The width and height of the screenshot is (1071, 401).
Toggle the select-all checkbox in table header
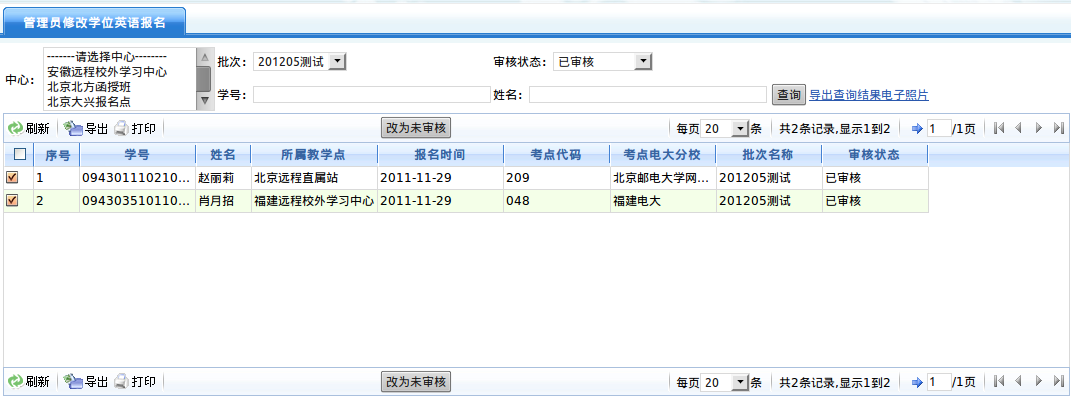pyautogui.click(x=19, y=155)
